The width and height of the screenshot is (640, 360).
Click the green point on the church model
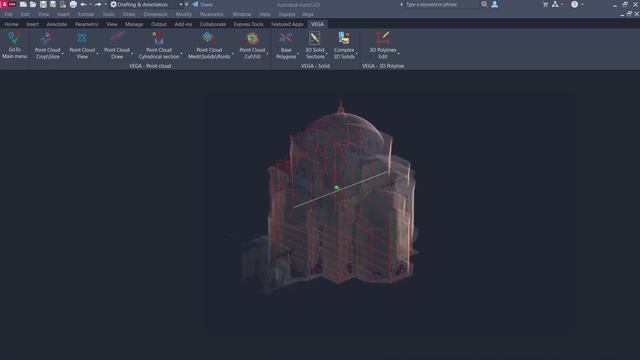click(337, 188)
